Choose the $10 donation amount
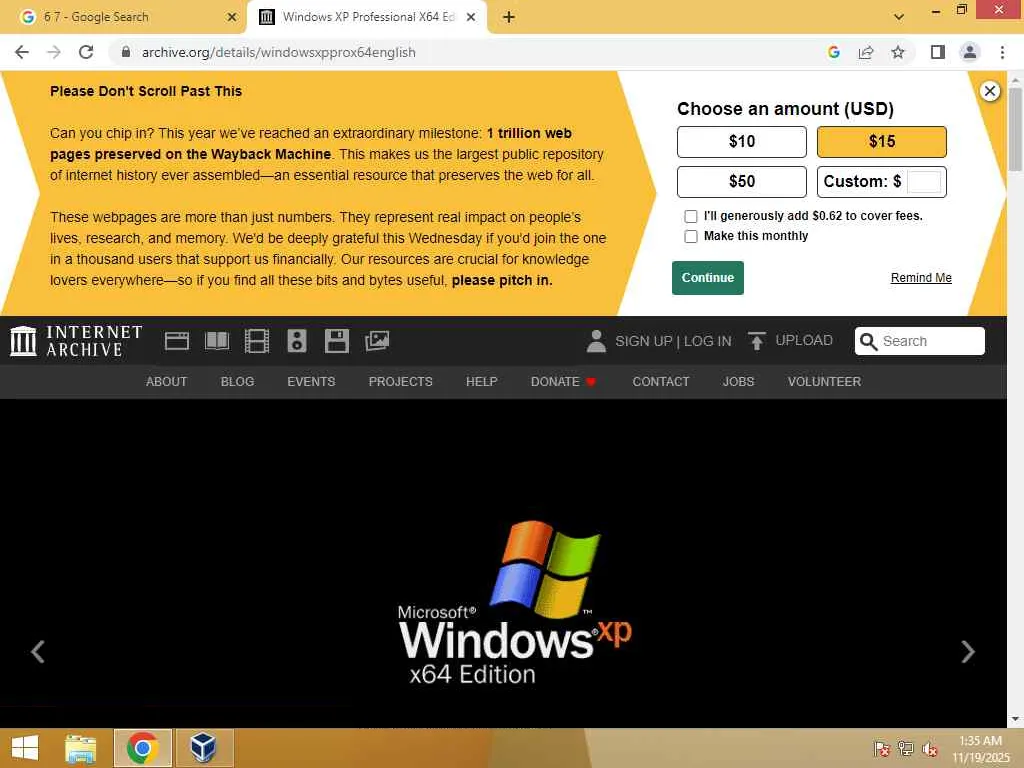The width and height of the screenshot is (1024, 768). click(742, 142)
